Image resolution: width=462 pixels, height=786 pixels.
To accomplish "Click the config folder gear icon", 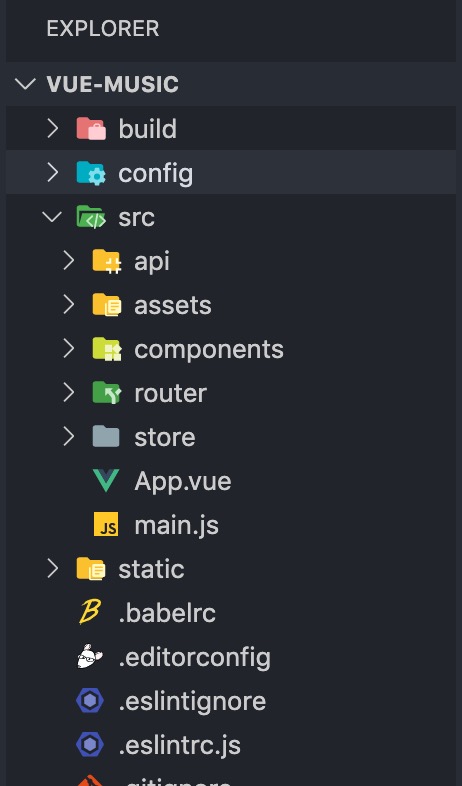I will coord(91,173).
